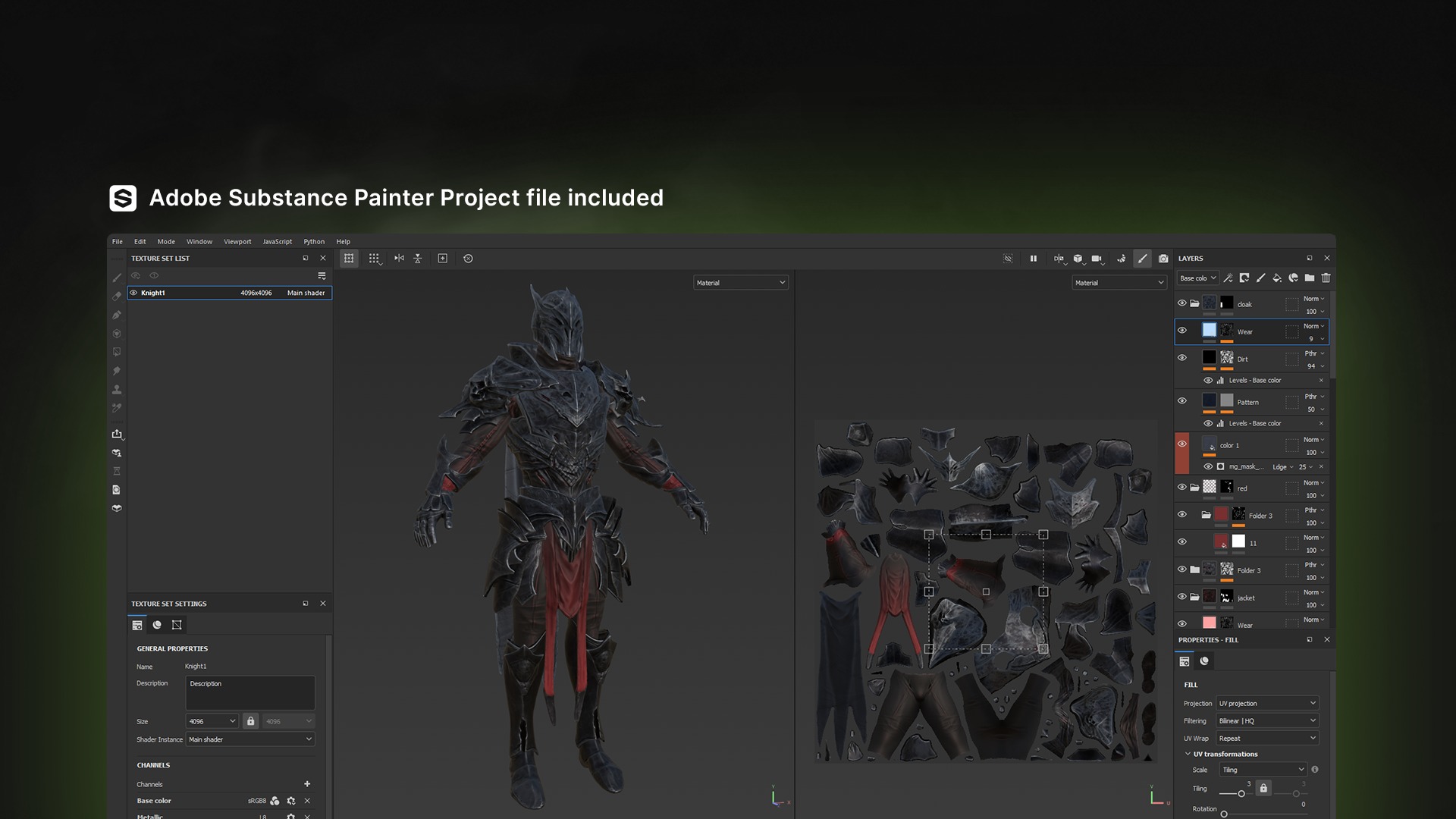Delete layer with trash icon
This screenshot has height=819, width=1456.
pos(1326,278)
